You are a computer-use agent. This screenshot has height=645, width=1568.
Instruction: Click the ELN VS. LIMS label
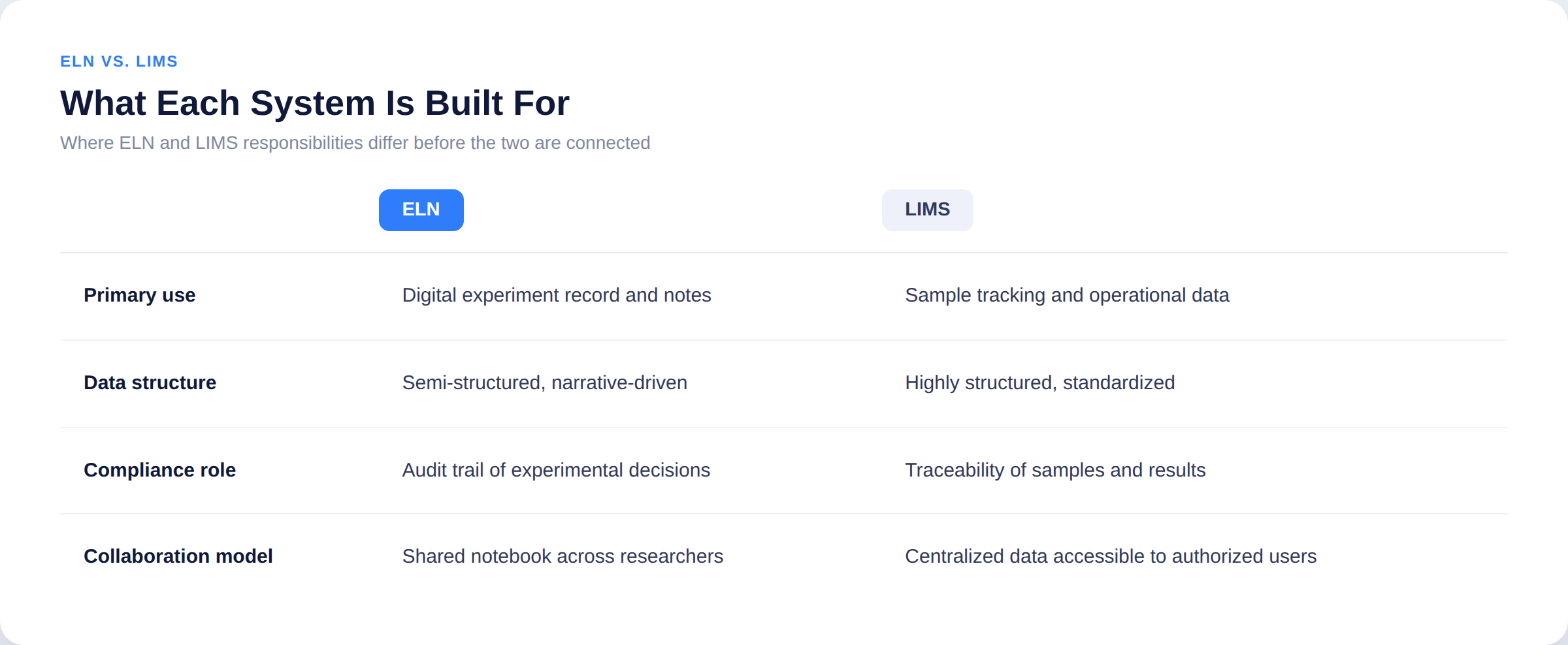(119, 61)
